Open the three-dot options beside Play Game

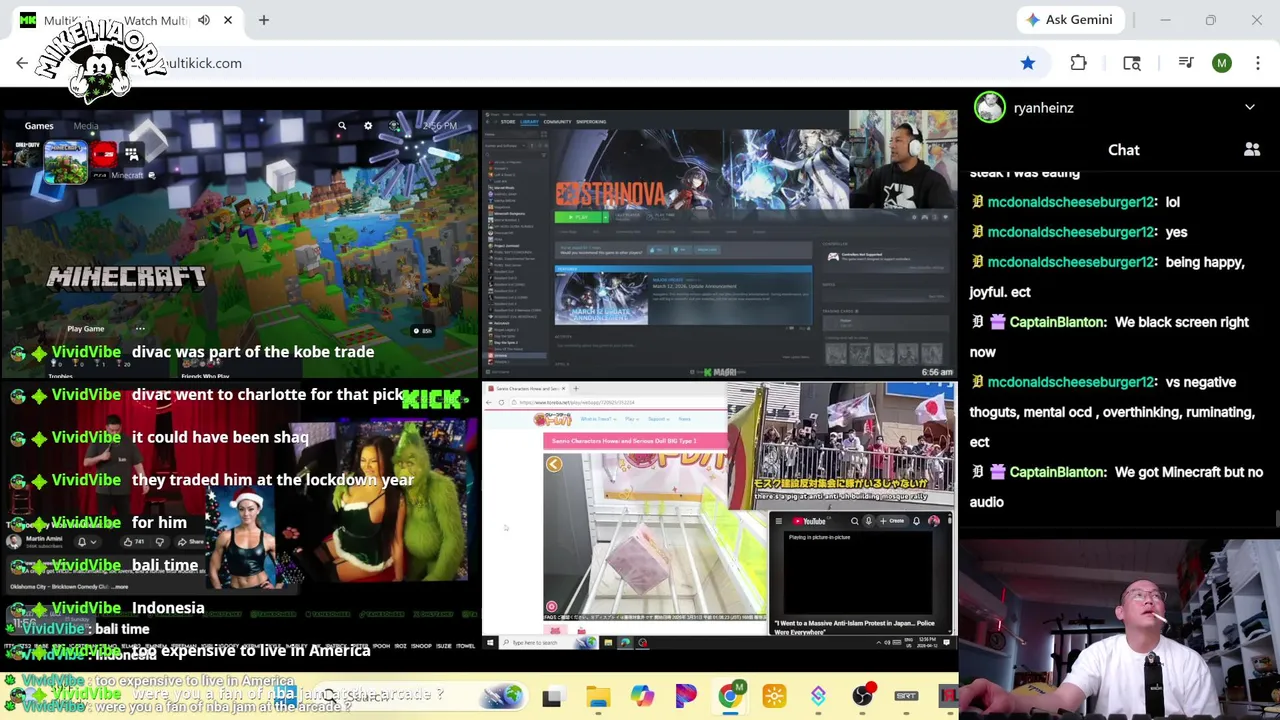point(140,329)
